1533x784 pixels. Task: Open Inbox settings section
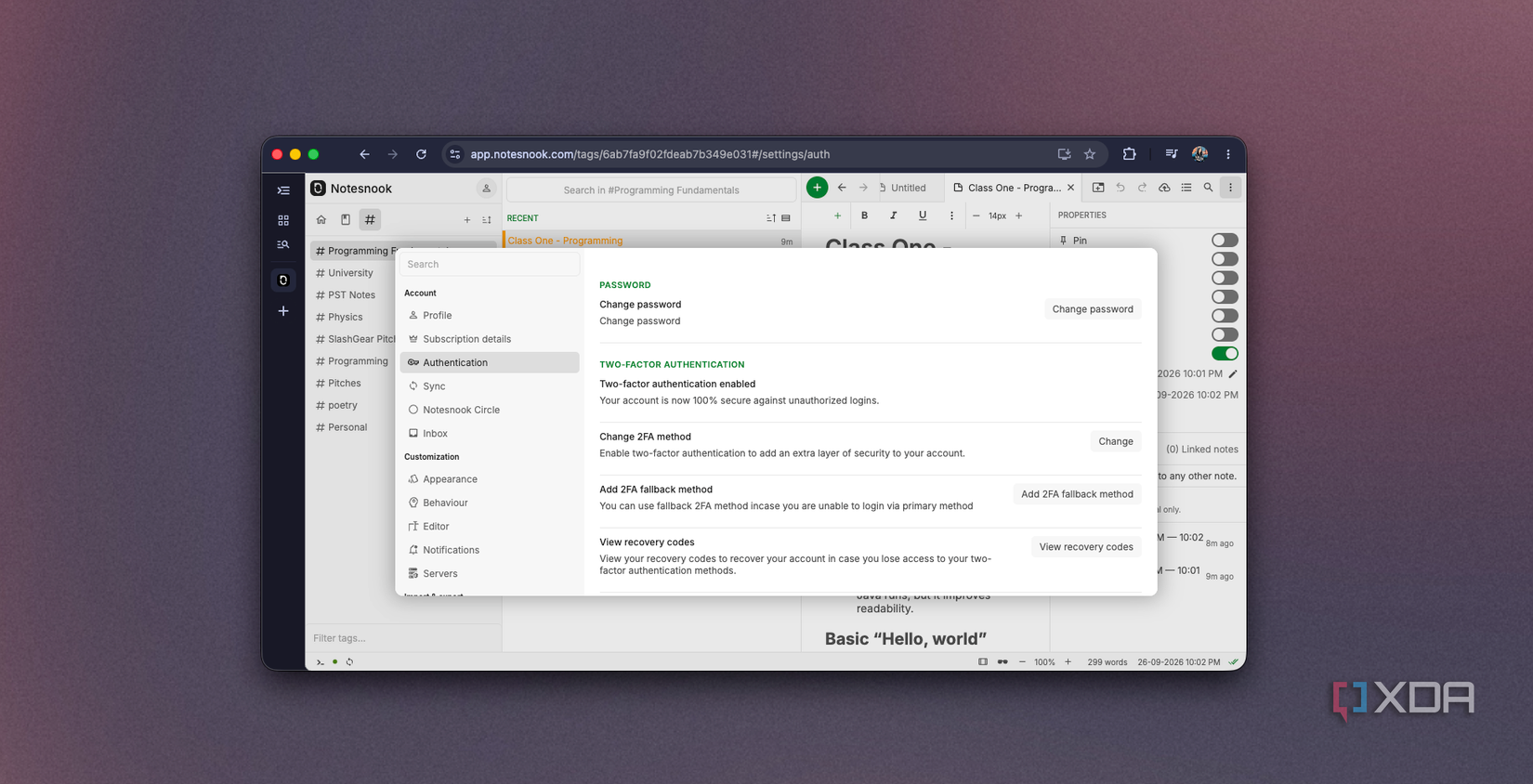(490, 434)
